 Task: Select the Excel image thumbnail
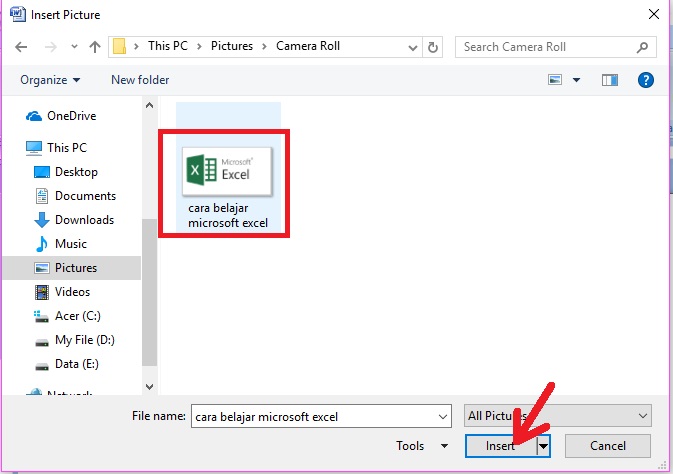pyautogui.click(x=227, y=172)
